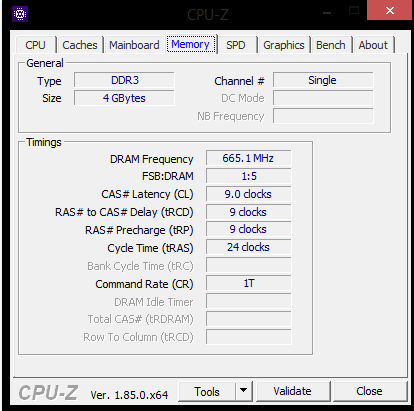This screenshot has height=411, width=414.
Task: Open the Tools dropdown arrow
Action: 244,391
